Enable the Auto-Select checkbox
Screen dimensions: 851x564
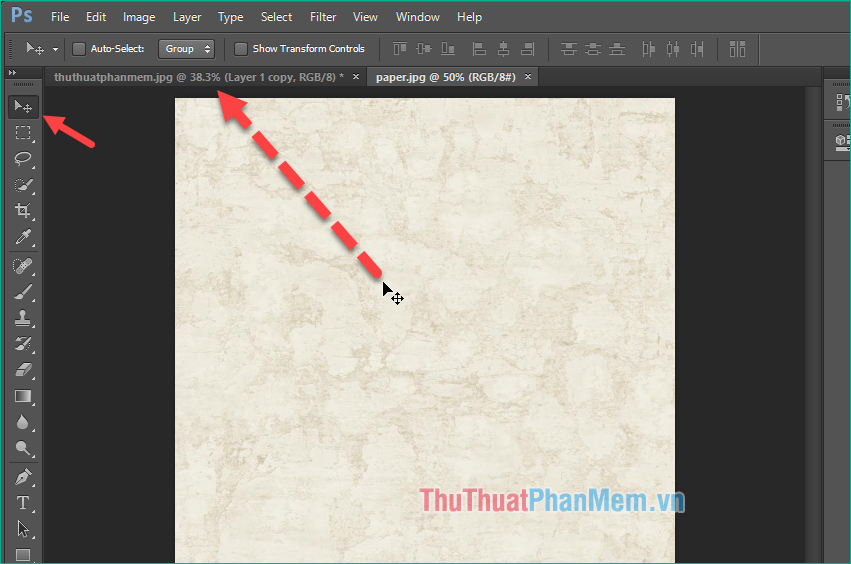coord(79,49)
